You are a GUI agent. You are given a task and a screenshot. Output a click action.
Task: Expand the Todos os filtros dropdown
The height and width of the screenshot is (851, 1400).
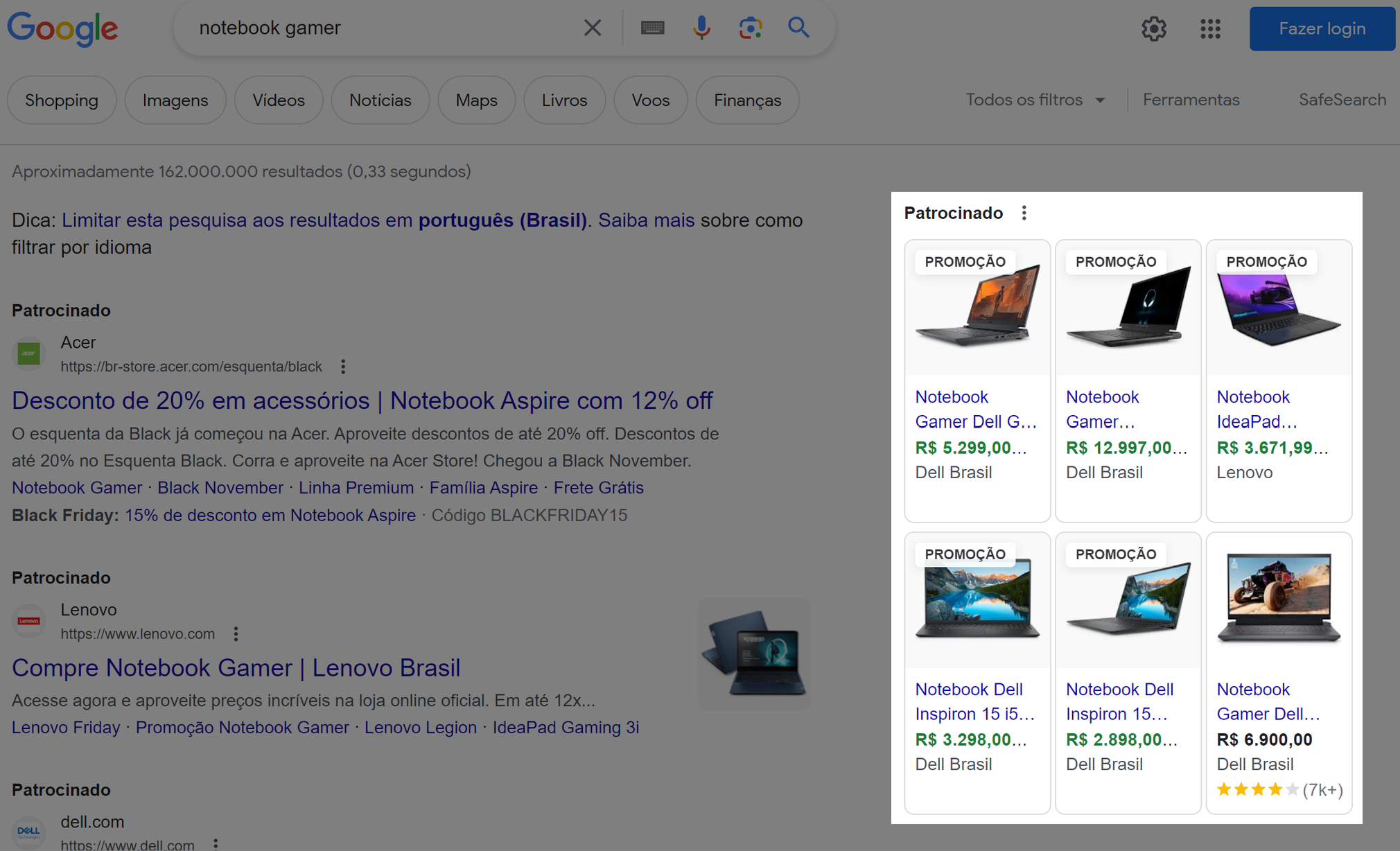[x=1036, y=100]
